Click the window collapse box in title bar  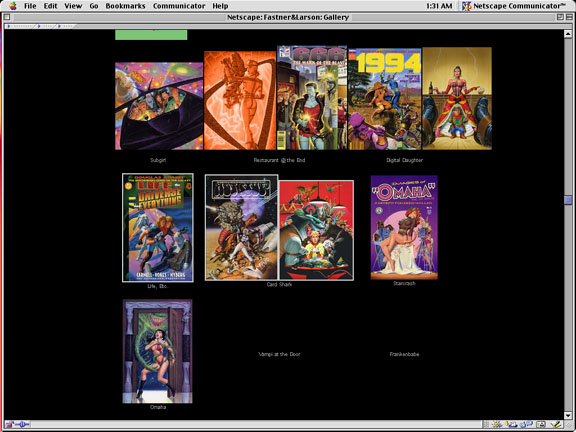(569, 17)
